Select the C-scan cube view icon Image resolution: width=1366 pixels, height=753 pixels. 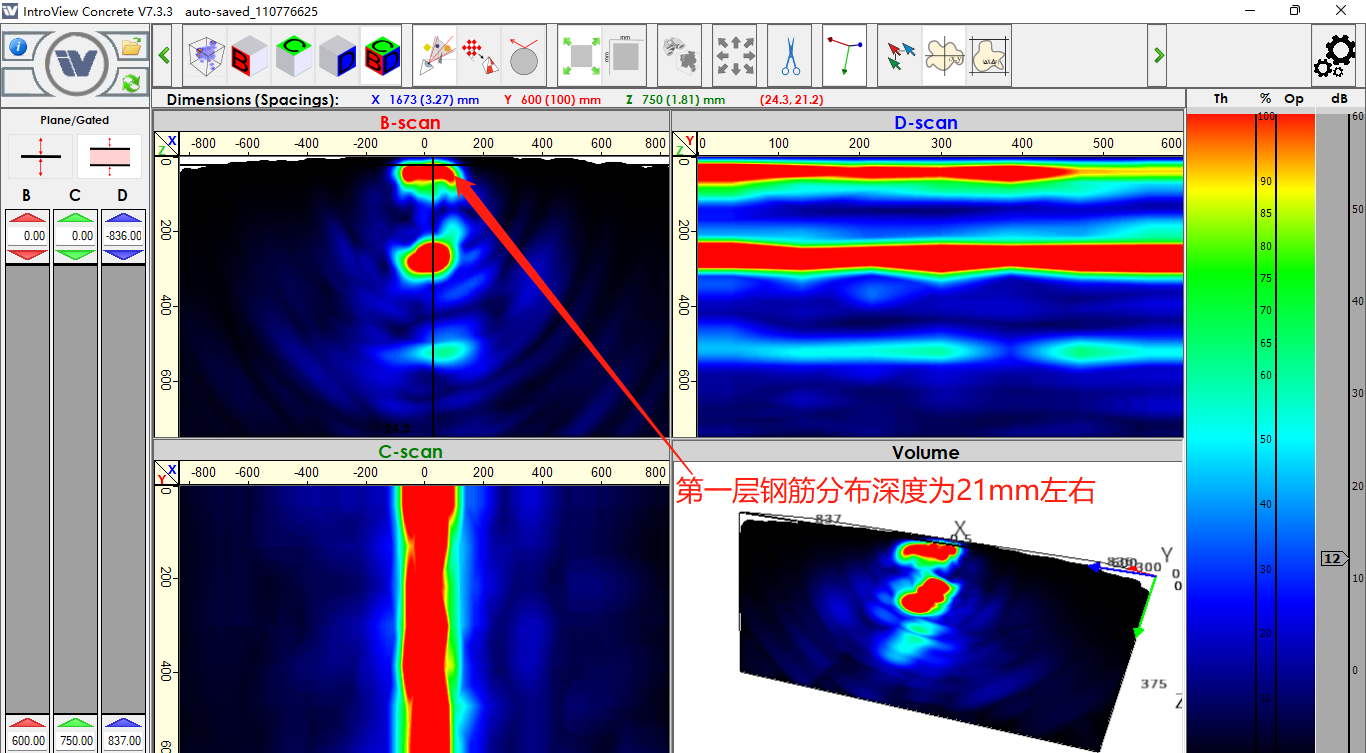(x=294, y=55)
